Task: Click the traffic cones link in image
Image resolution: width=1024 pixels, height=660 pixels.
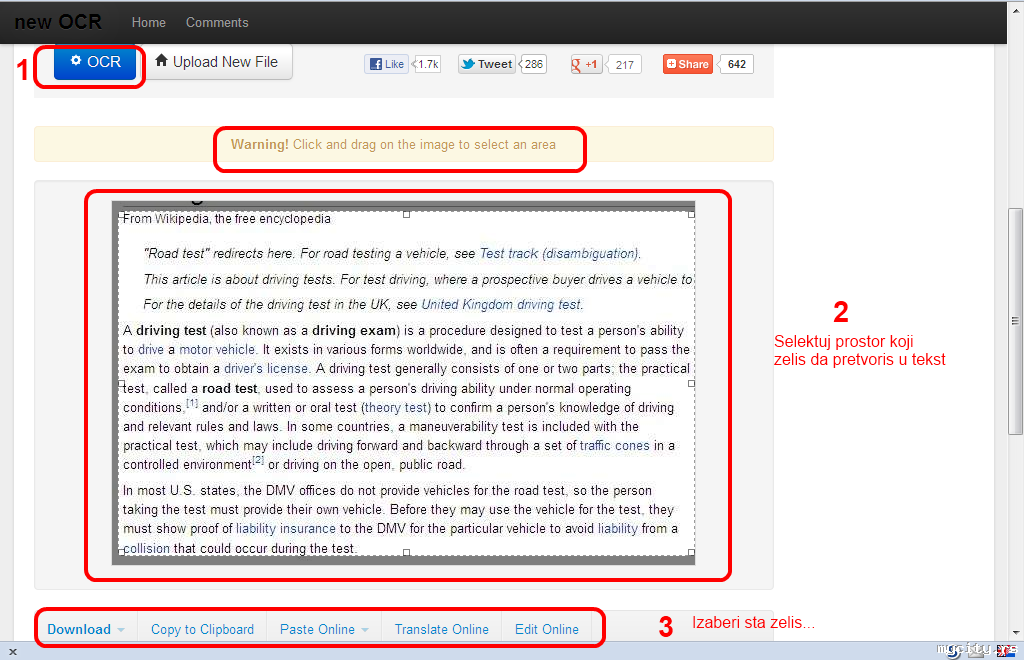Action: coord(615,445)
